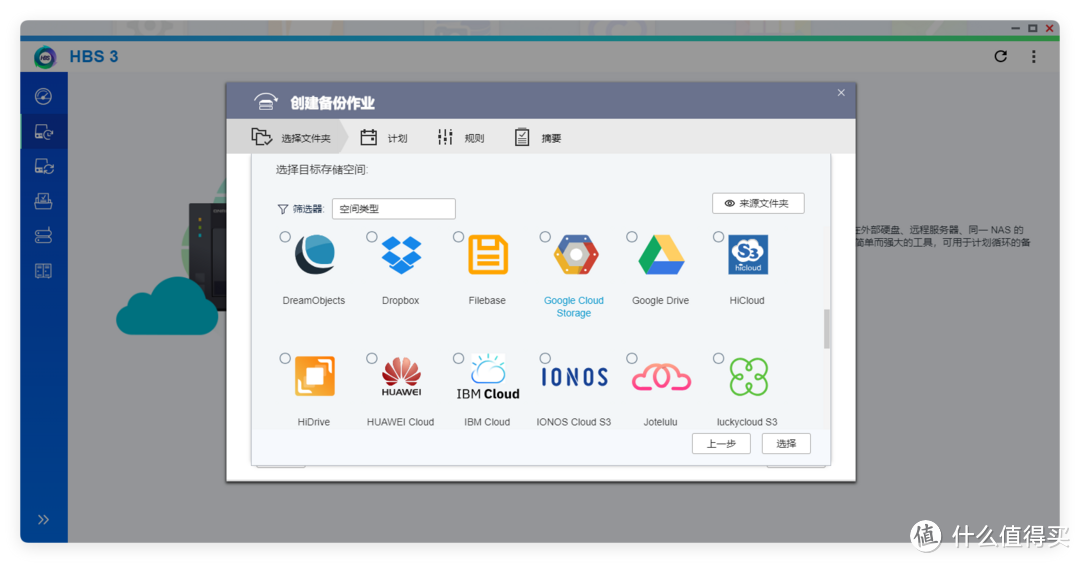The width and height of the screenshot is (1080, 563).
Task: Open the job logs sidebar icon
Action: click(43, 270)
